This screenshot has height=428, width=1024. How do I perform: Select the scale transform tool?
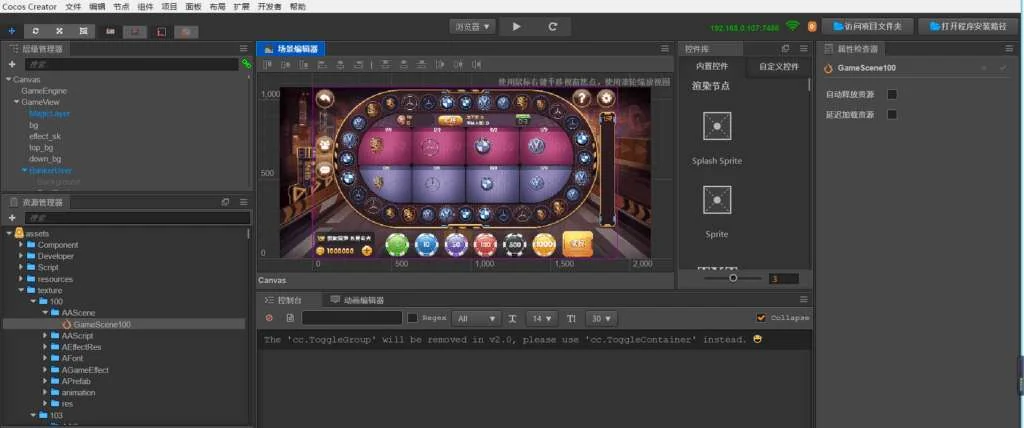click(59, 31)
